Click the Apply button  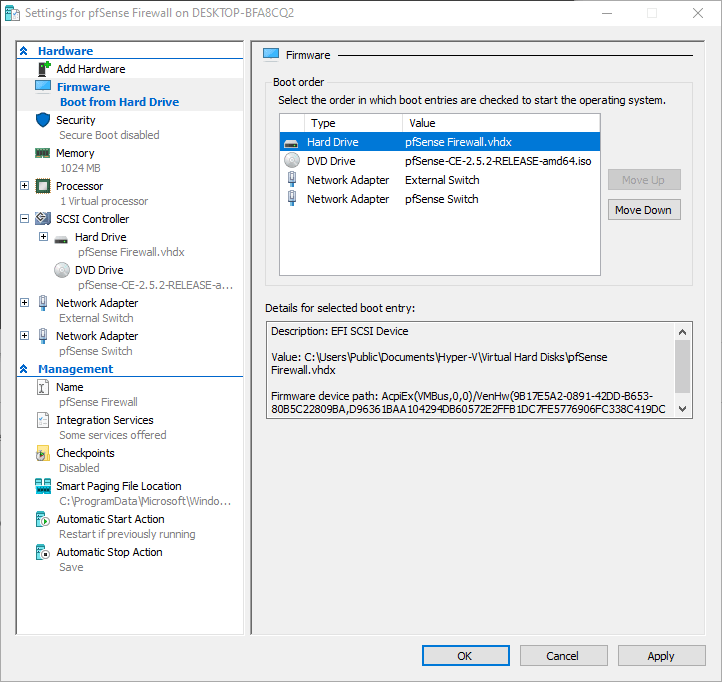click(661, 656)
